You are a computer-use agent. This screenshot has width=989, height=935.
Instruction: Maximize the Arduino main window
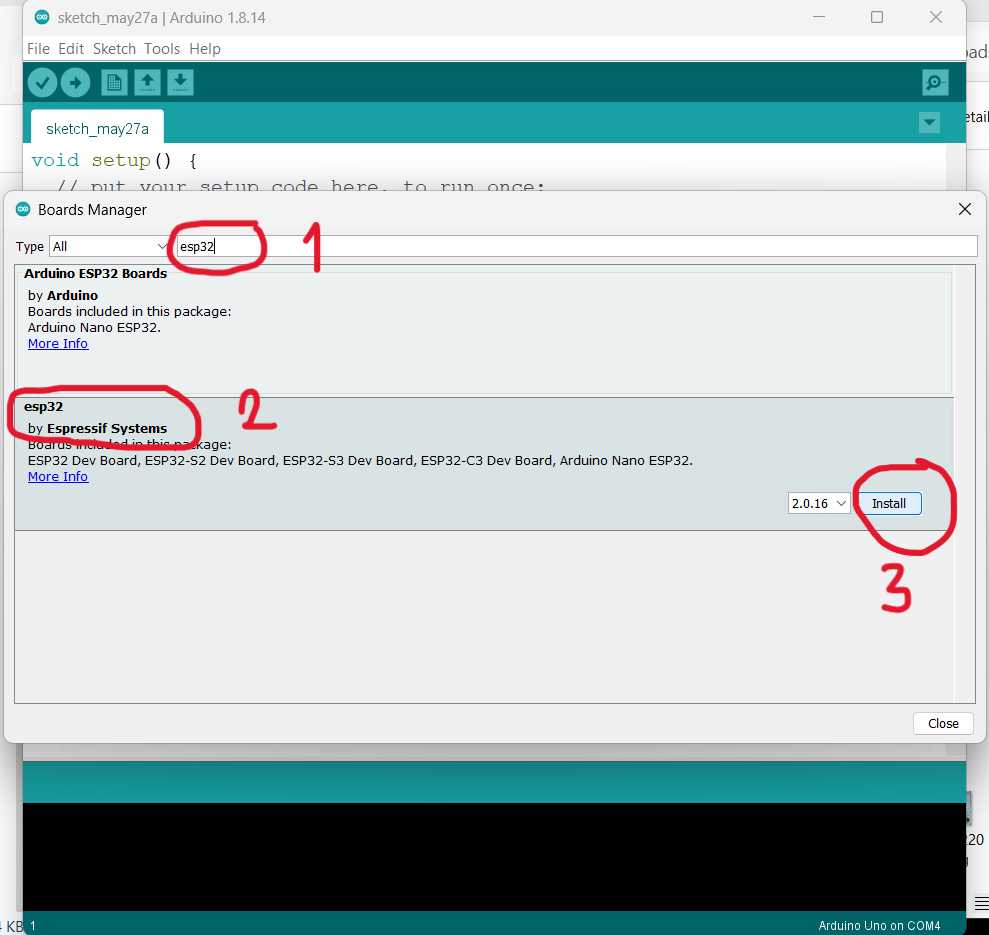click(877, 18)
